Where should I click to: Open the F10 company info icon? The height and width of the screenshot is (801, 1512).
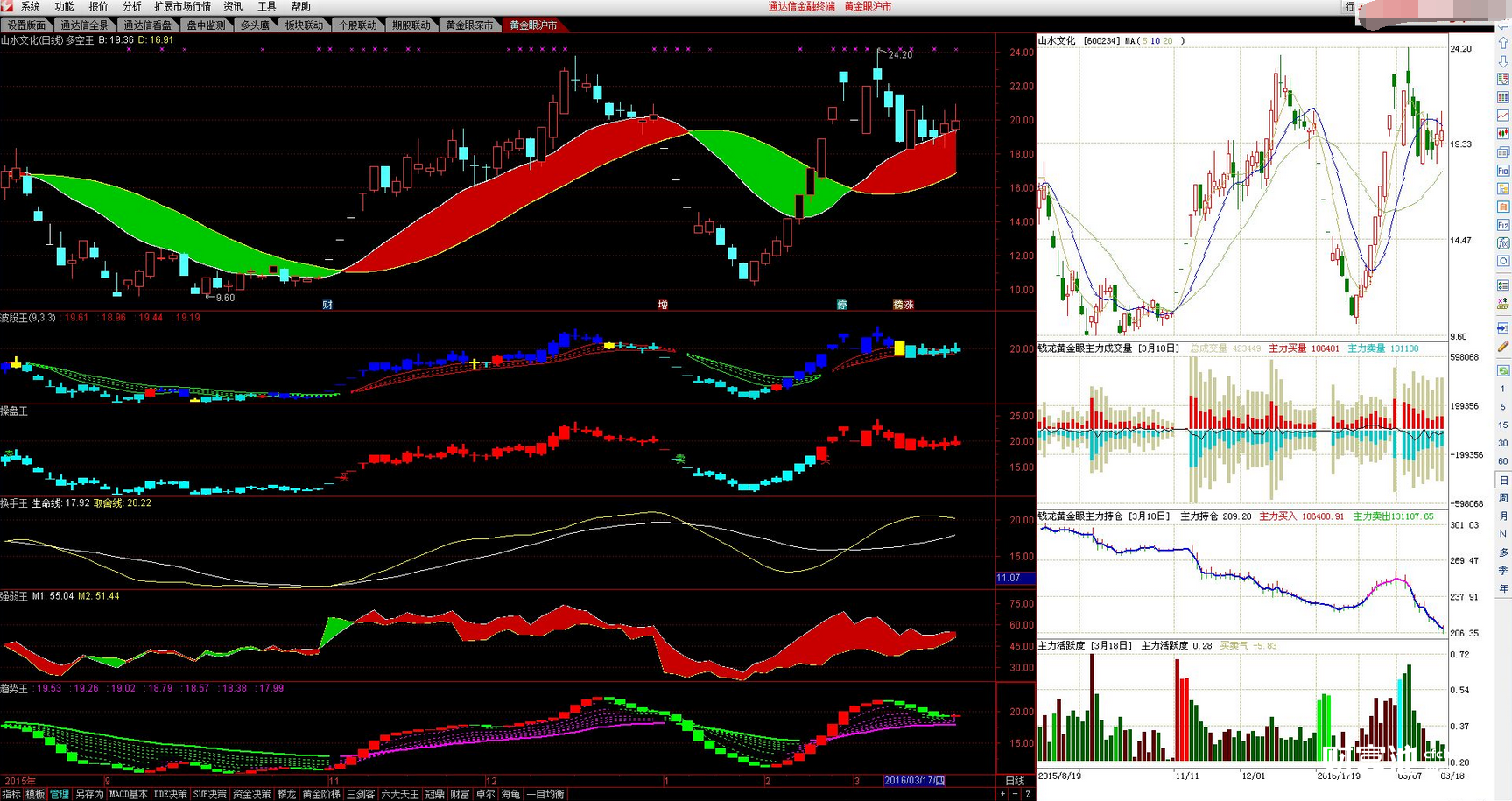click(1503, 171)
